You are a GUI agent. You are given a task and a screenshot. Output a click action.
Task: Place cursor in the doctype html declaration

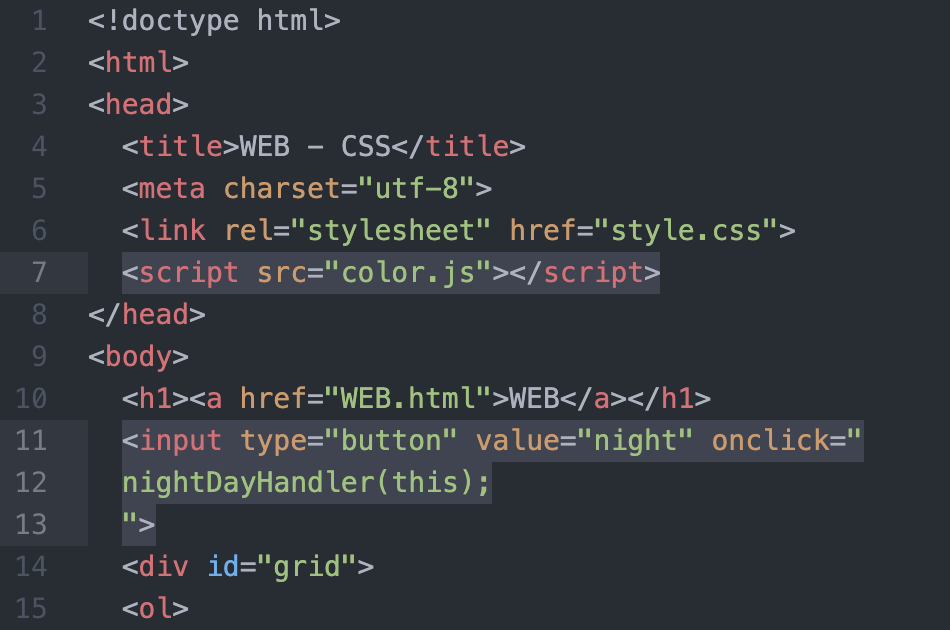point(214,21)
